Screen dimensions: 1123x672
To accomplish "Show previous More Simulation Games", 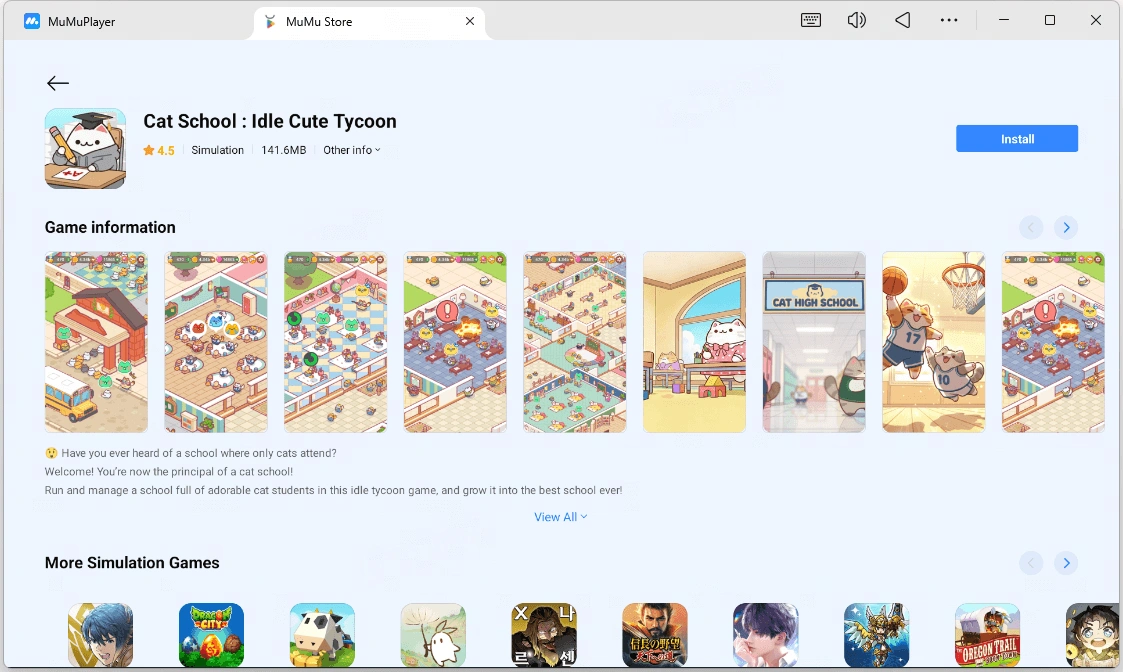I will pyautogui.click(x=1031, y=563).
